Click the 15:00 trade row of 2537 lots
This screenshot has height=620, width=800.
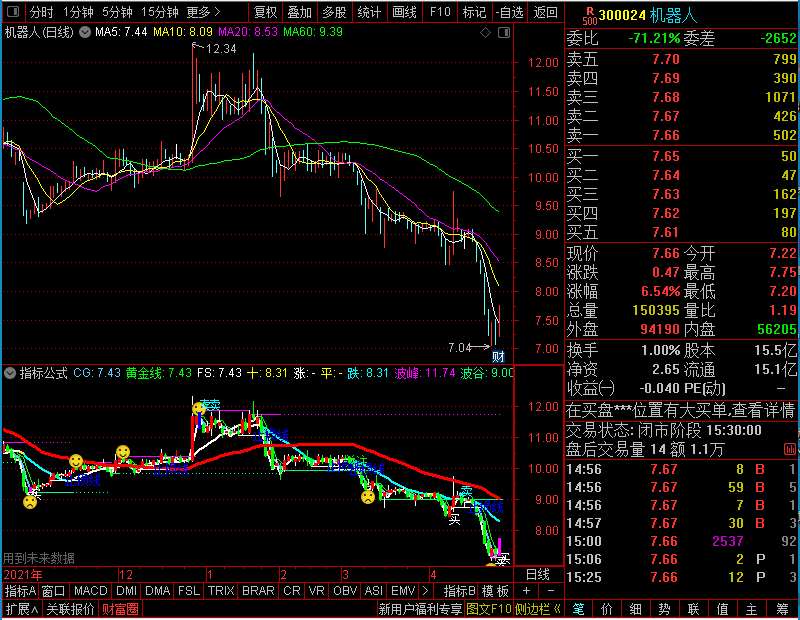pyautogui.click(x=682, y=541)
